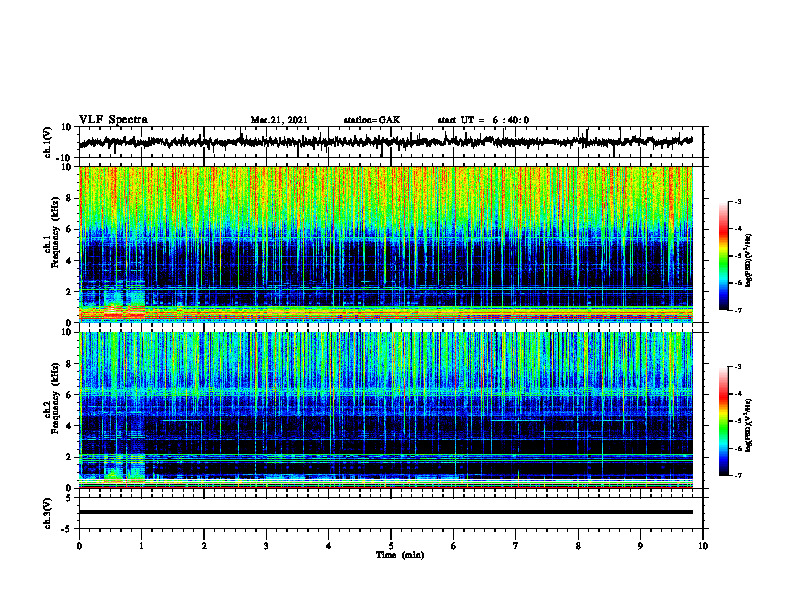The height and width of the screenshot is (612, 792).
Task: Click the "-7" label on ch.2 color bar
Action: pyautogui.click(x=737, y=475)
